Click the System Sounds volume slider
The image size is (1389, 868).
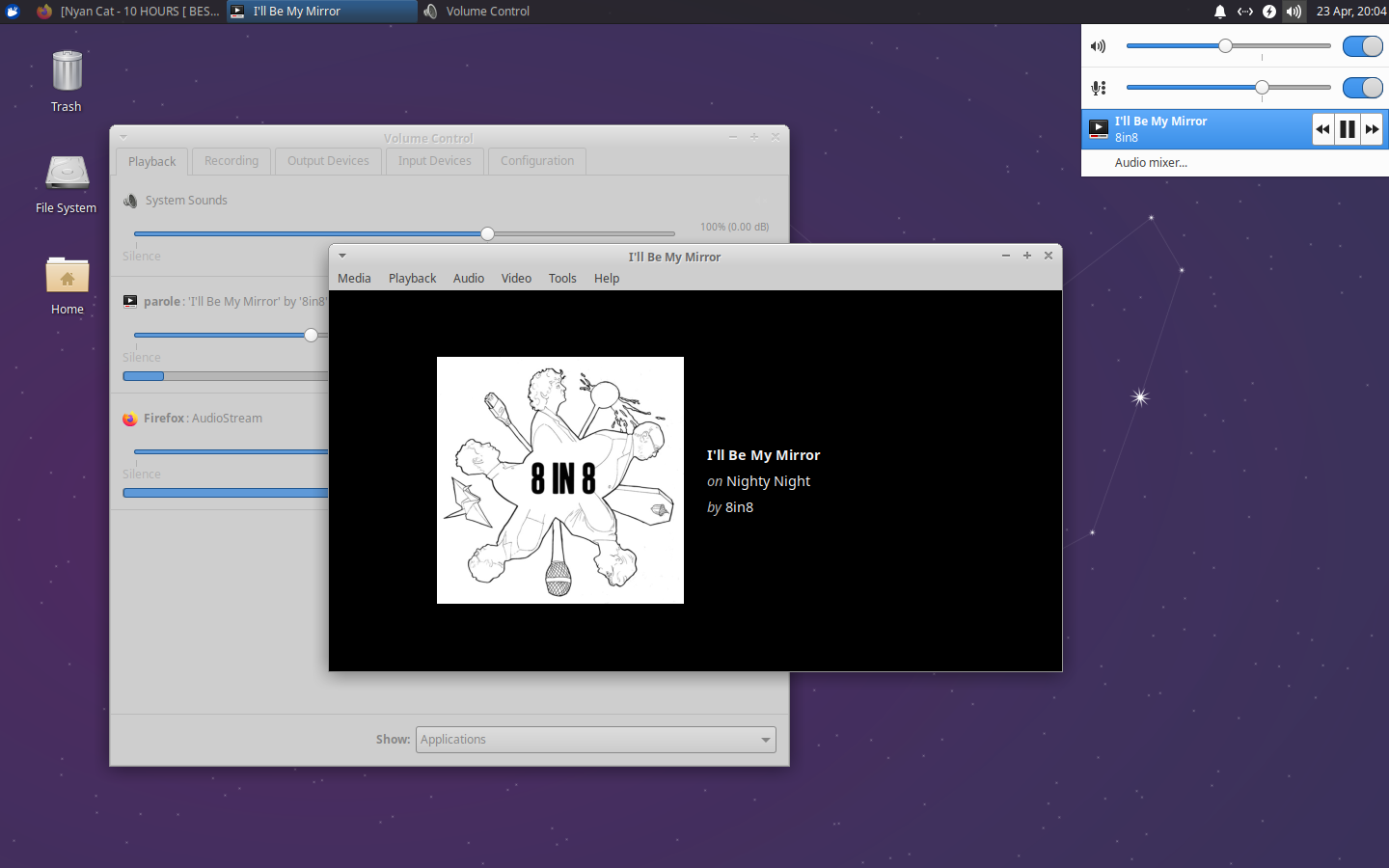click(x=486, y=233)
